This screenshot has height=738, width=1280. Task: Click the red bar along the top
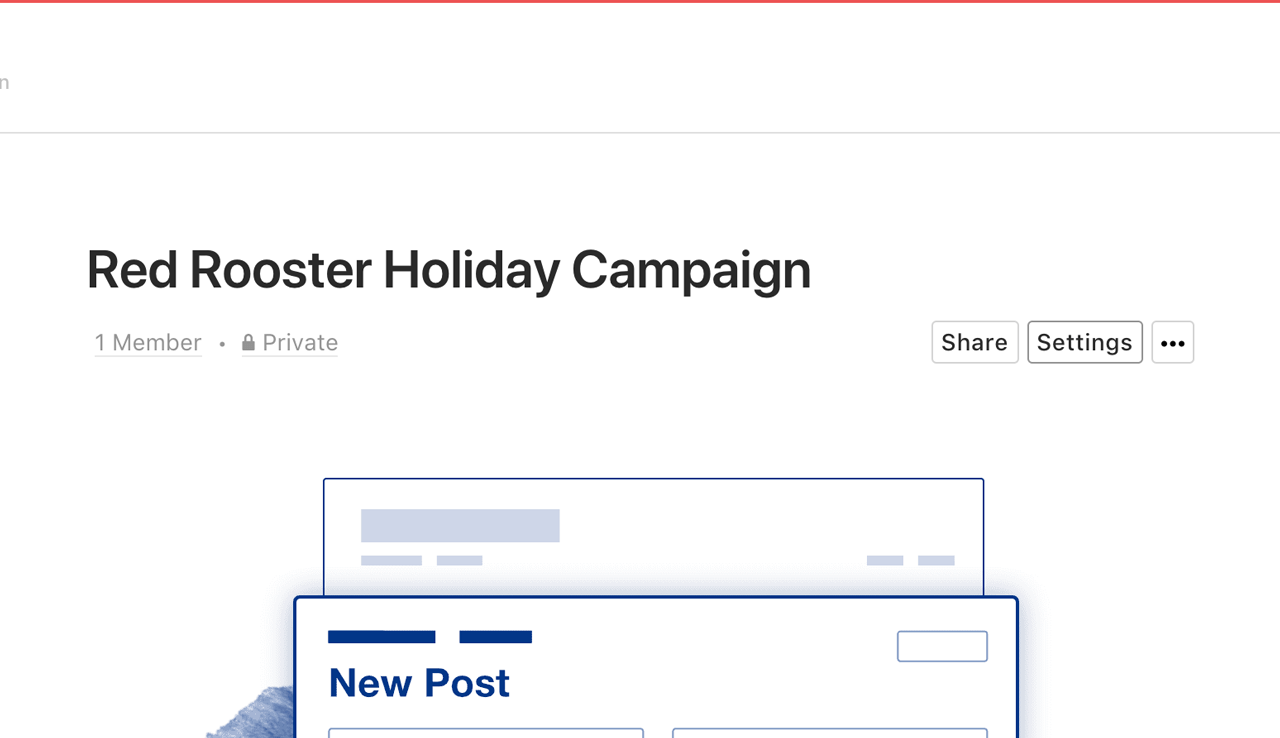click(640, 1)
